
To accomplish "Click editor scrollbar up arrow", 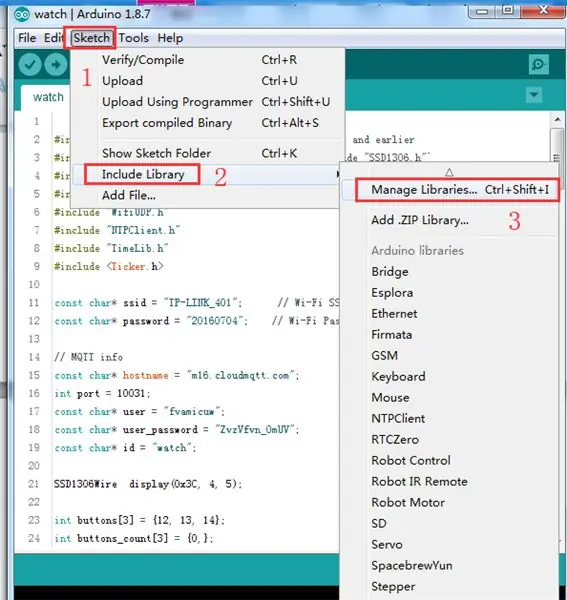I will (x=557, y=120).
